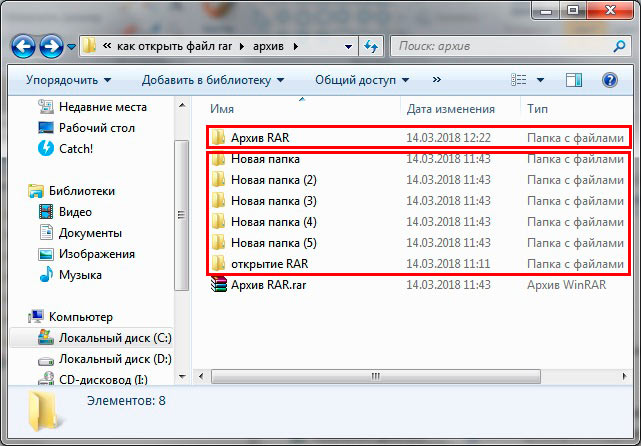Go back with the blue Back arrow

click(23, 46)
